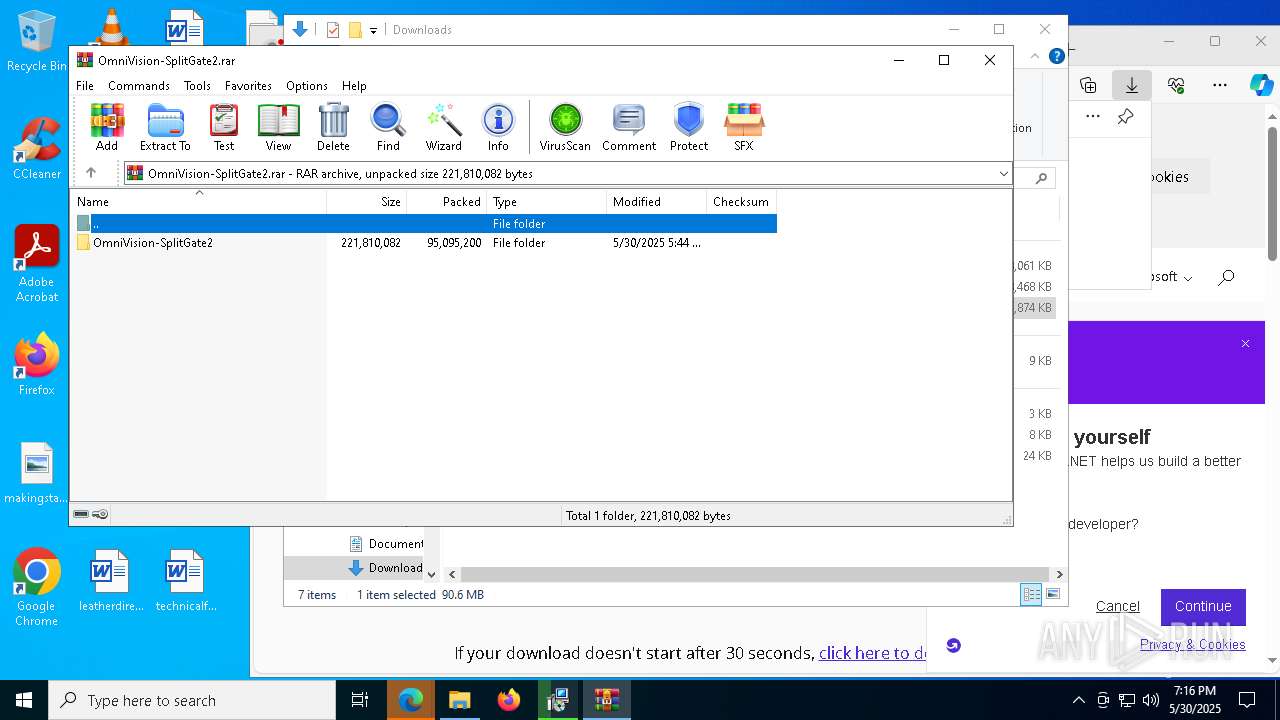Open the Google Chrome desktop shortcut
The image size is (1280, 720).
tap(37, 588)
